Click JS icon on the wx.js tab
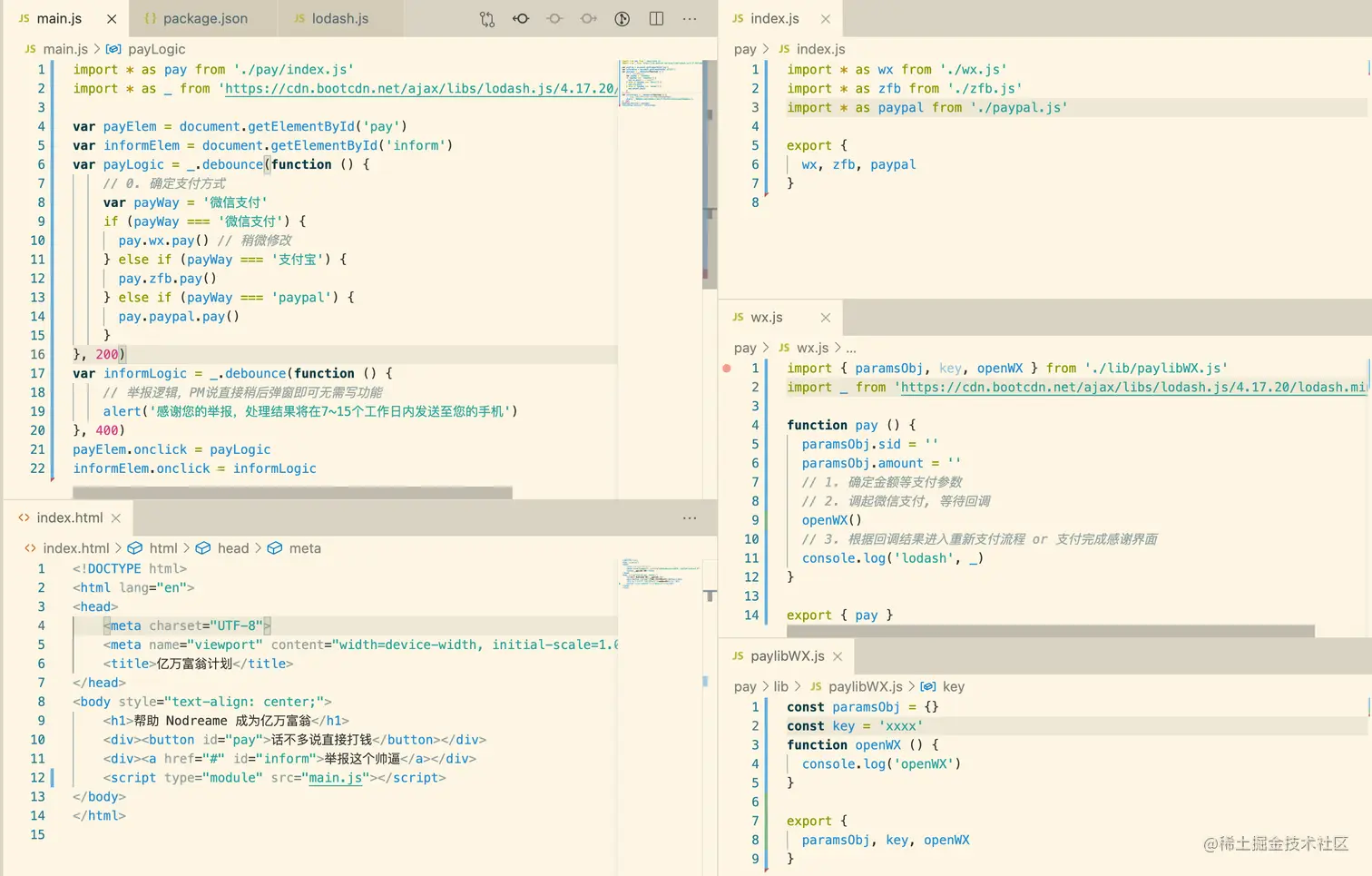This screenshot has width=1372, height=876. click(x=738, y=317)
